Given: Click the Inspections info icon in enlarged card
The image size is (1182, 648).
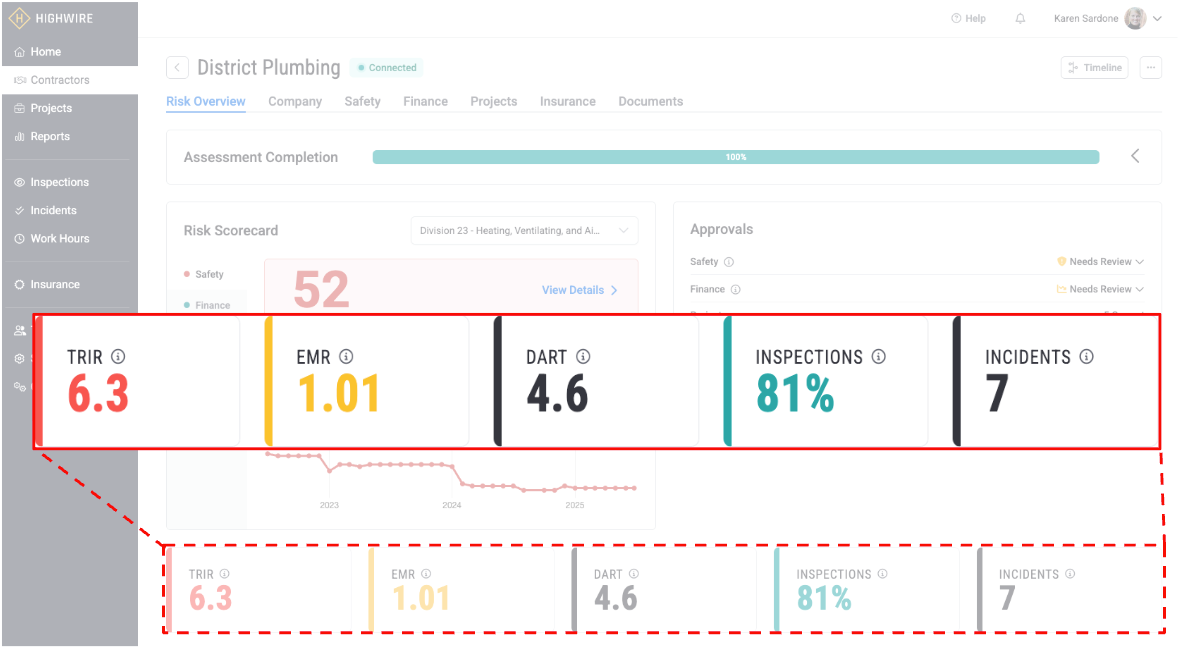Looking at the screenshot, I should [879, 357].
